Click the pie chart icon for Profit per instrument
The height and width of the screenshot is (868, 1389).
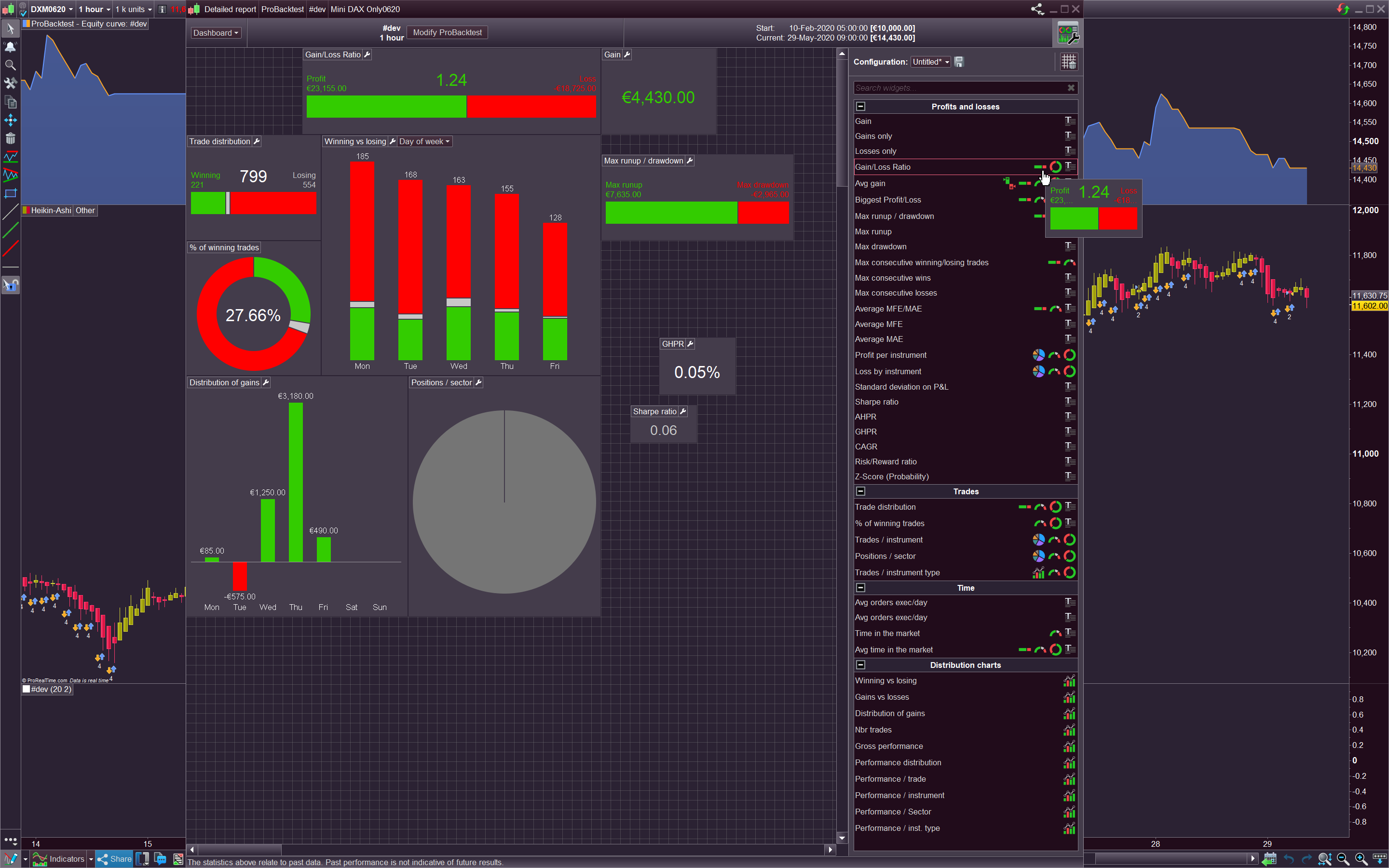click(1038, 355)
